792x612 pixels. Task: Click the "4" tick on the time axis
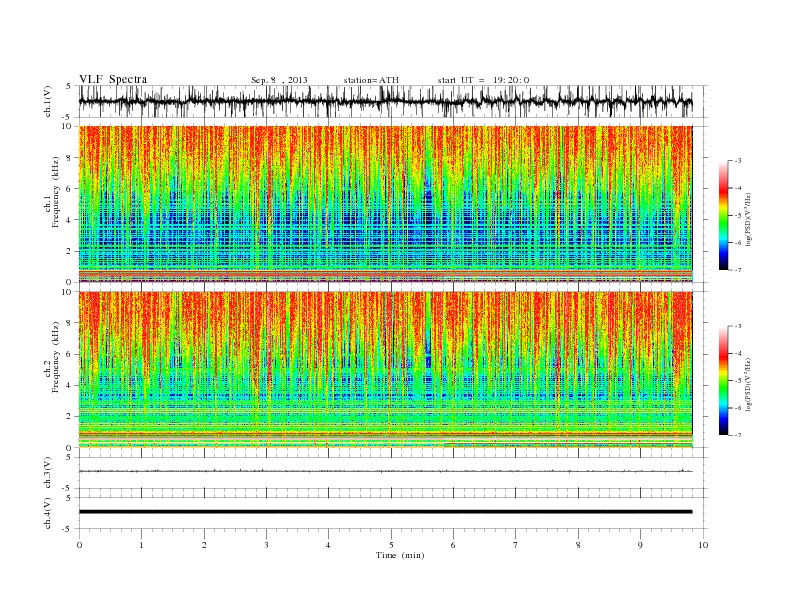point(328,545)
